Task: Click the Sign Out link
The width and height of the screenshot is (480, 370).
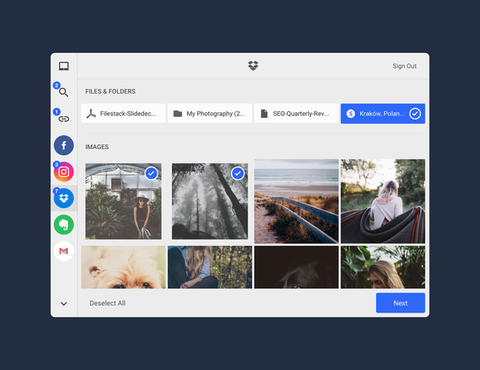Action: click(404, 66)
